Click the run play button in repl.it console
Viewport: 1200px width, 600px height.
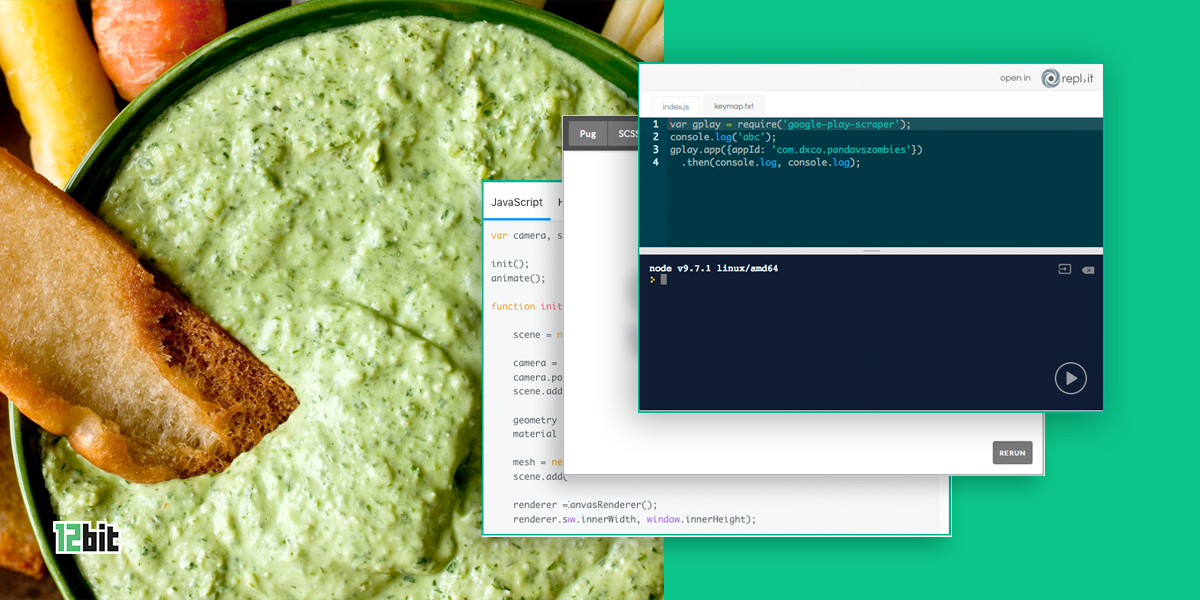[1071, 378]
